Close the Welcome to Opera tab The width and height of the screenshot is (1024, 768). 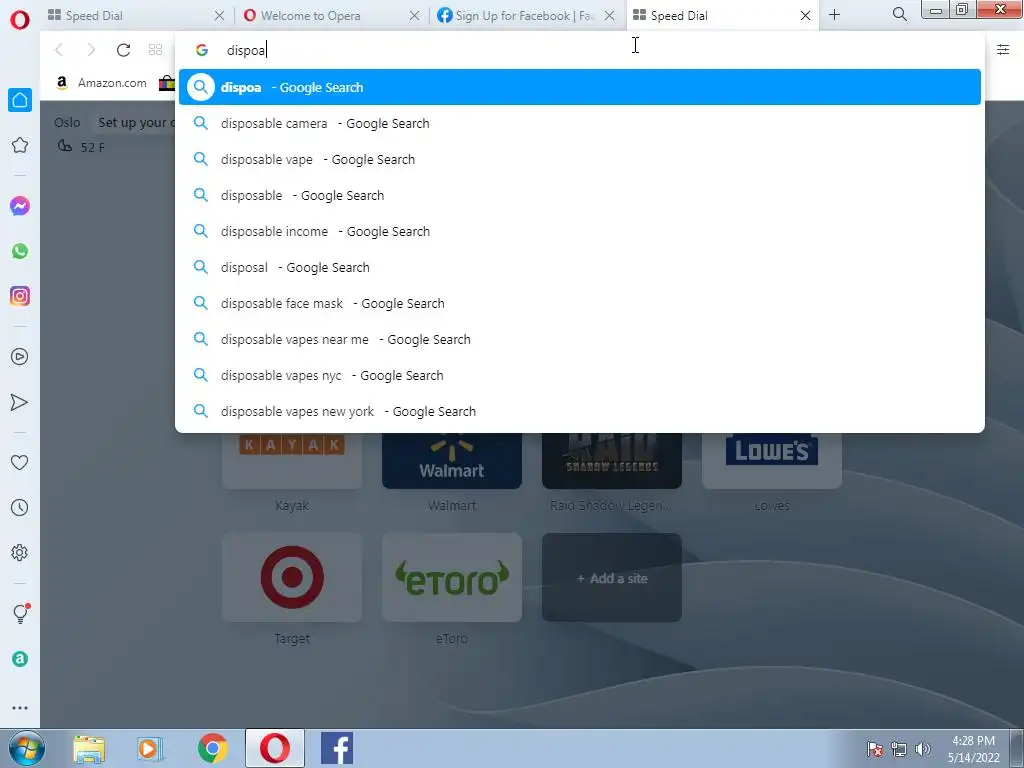[x=414, y=15]
